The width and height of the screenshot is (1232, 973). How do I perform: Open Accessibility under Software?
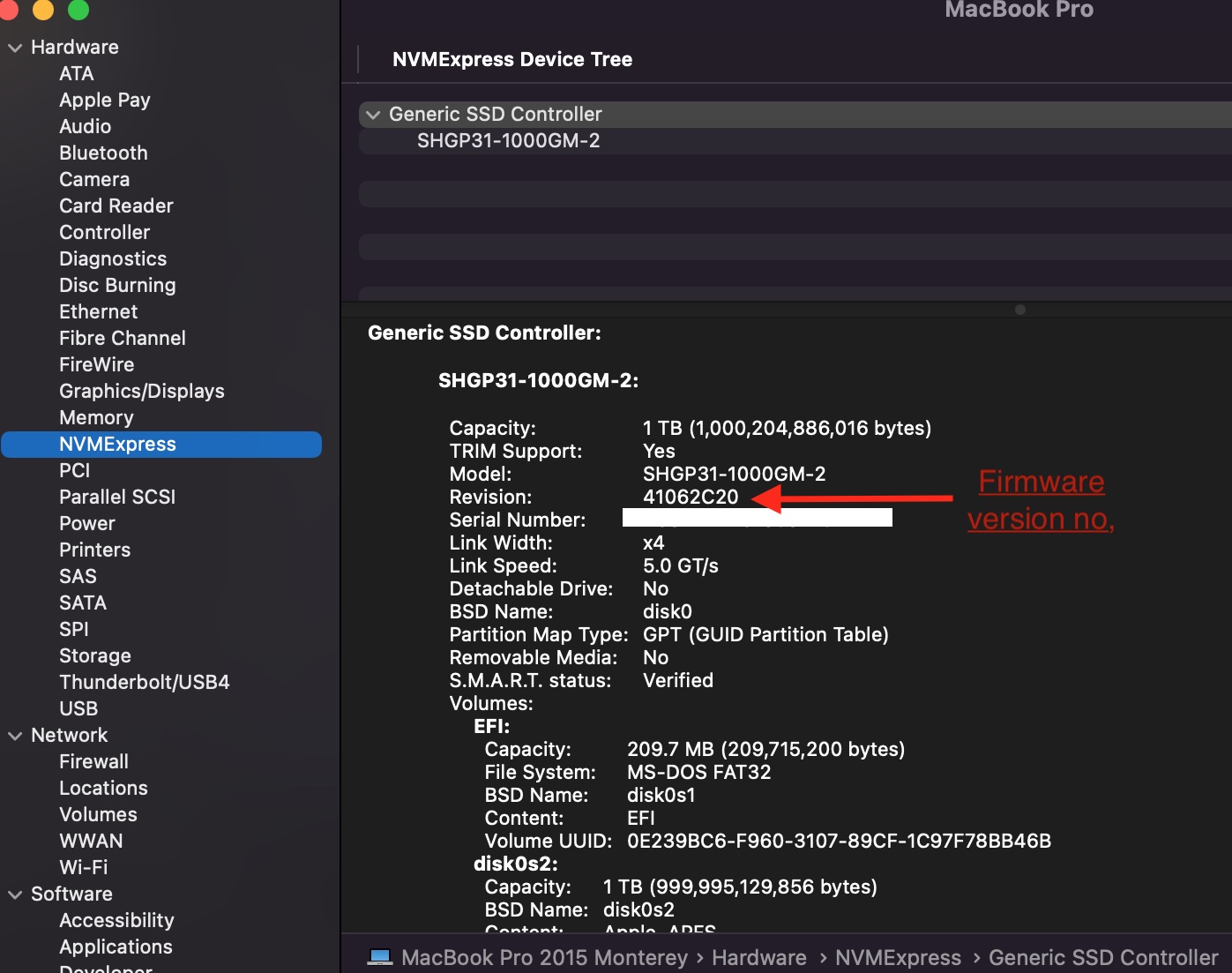click(x=116, y=921)
